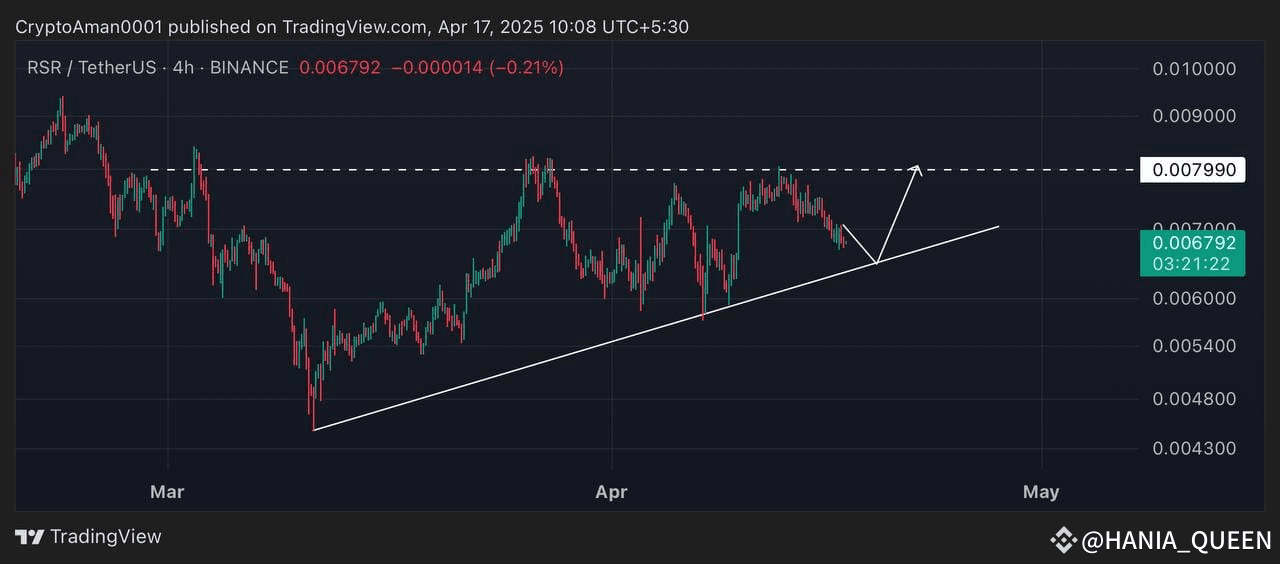Click the 0.009000 price axis label

(x=1194, y=116)
